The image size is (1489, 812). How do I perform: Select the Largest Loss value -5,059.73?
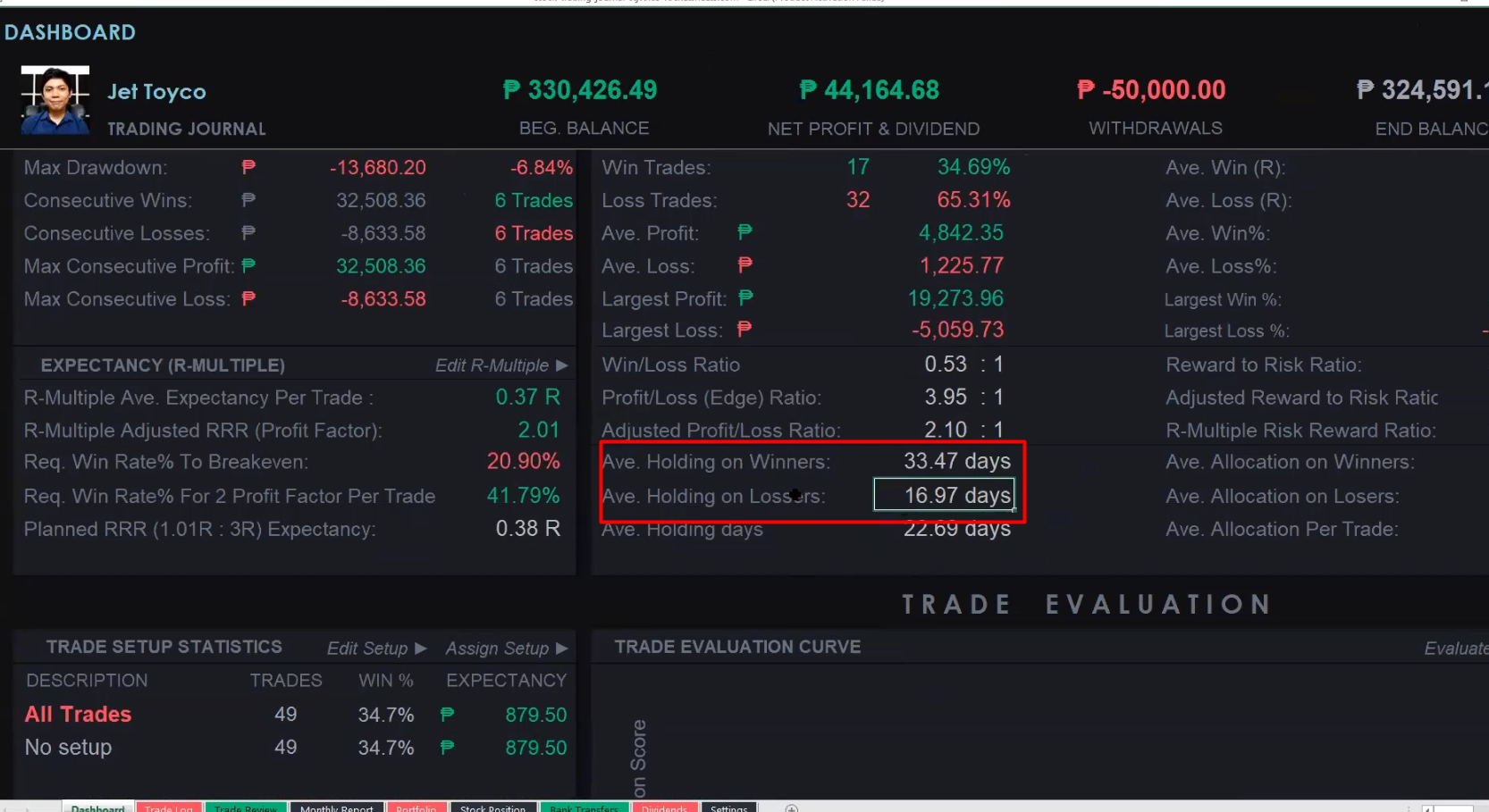(957, 330)
